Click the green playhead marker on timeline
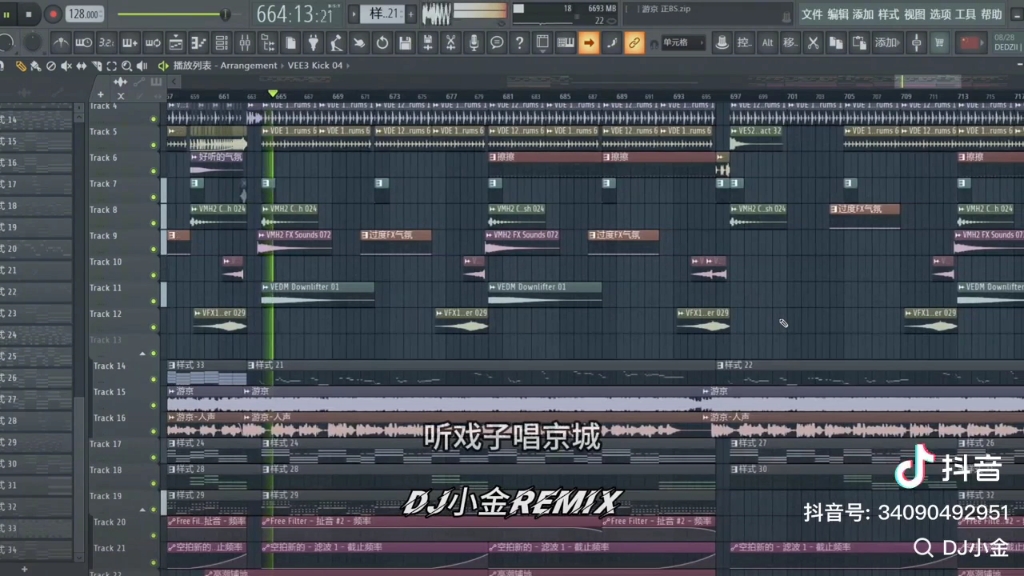Viewport: 1024px width, 576px height. click(x=273, y=94)
